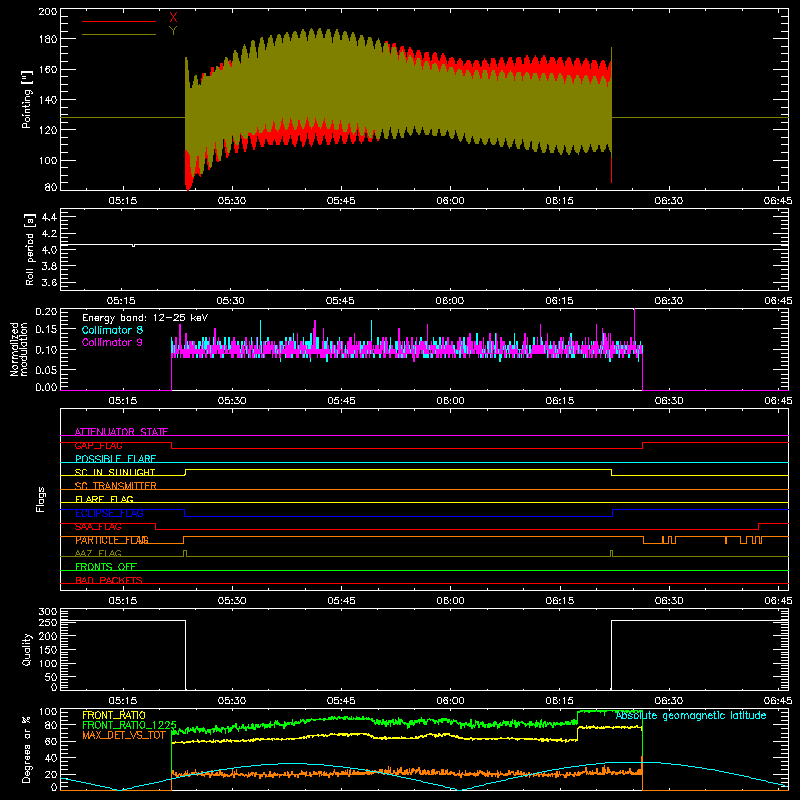Select the red 'X' legend letter
The height and width of the screenshot is (800, 800).
tap(173, 18)
